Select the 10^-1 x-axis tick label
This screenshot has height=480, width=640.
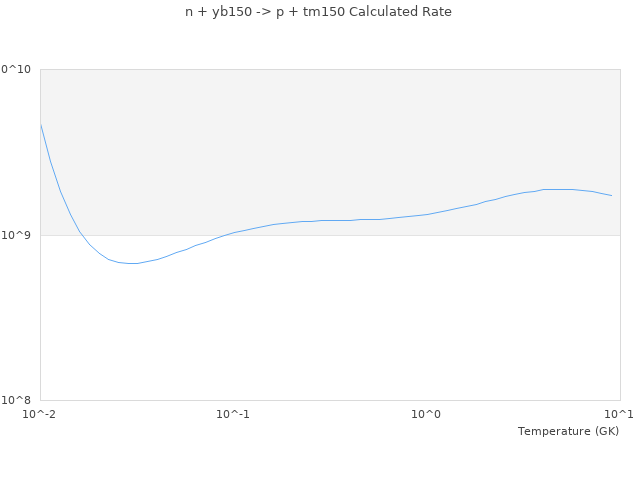(232, 414)
